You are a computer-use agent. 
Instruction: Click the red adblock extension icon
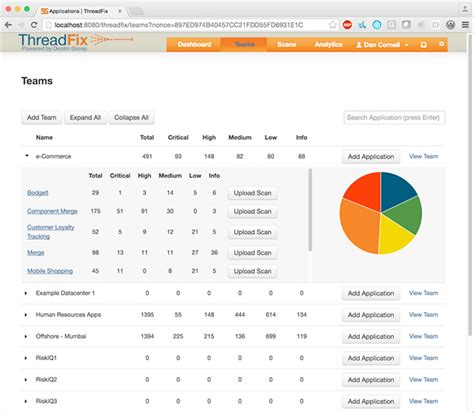click(x=347, y=25)
